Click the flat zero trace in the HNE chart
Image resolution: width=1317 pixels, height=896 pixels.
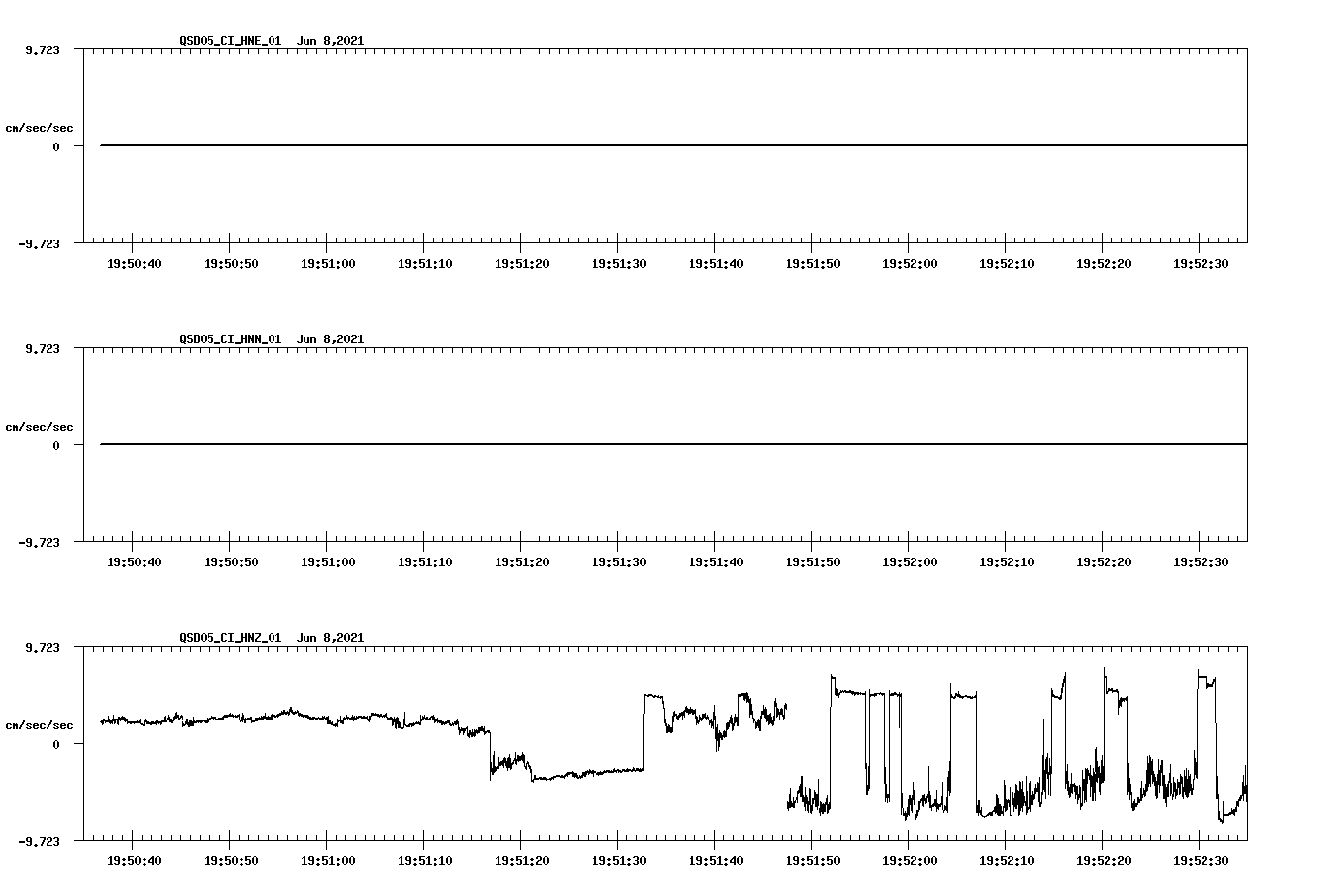pos(674,145)
